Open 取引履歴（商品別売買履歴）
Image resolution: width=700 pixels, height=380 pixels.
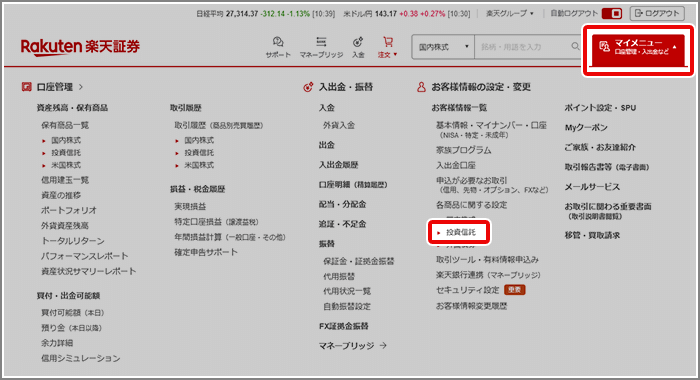click(219, 125)
